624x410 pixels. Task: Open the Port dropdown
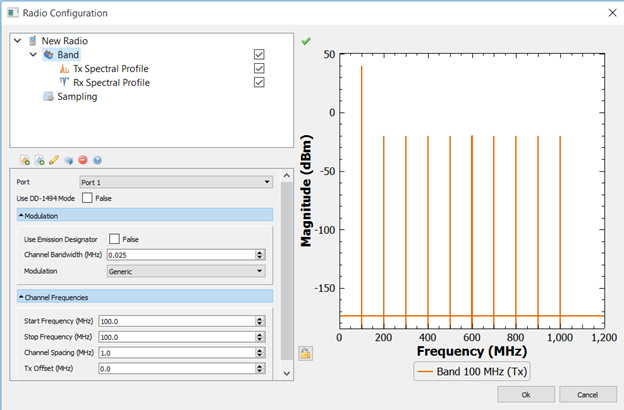click(x=176, y=182)
